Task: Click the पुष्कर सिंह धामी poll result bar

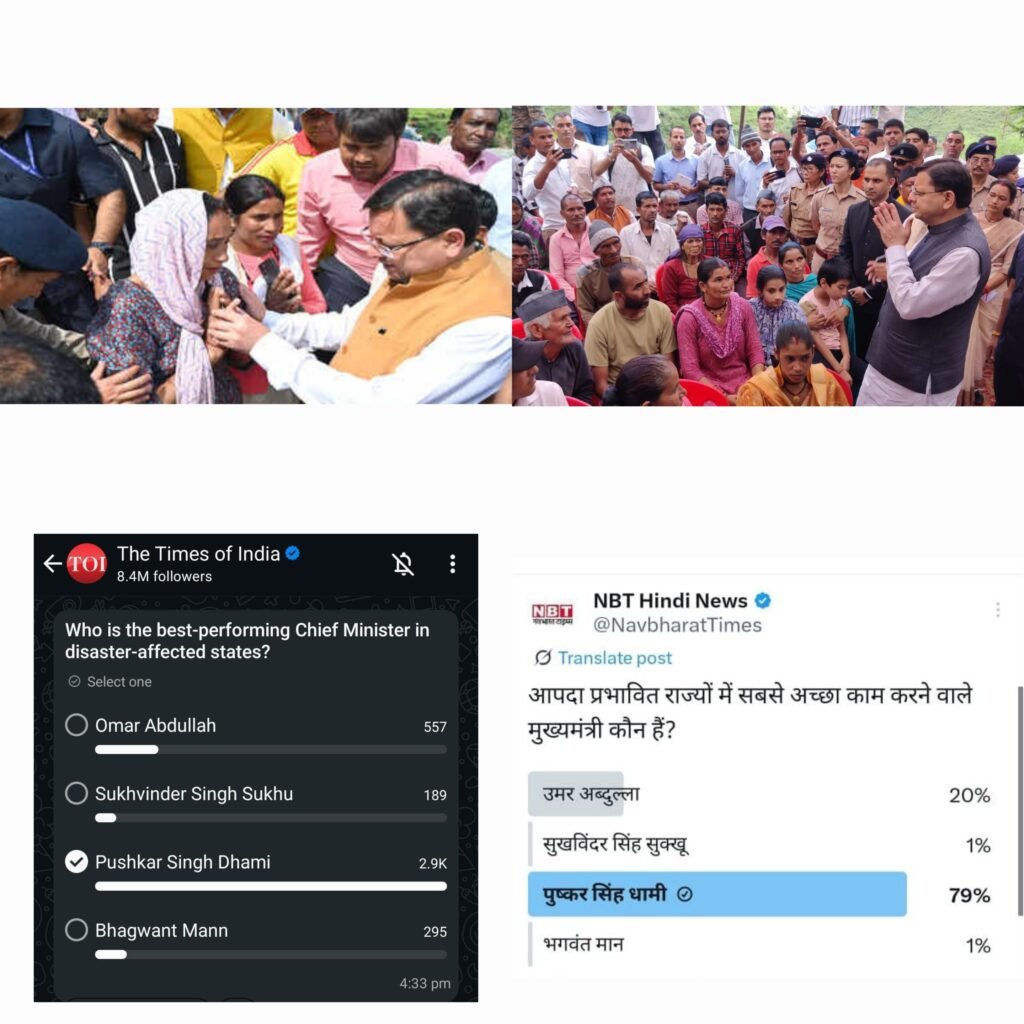Action: pos(717,894)
